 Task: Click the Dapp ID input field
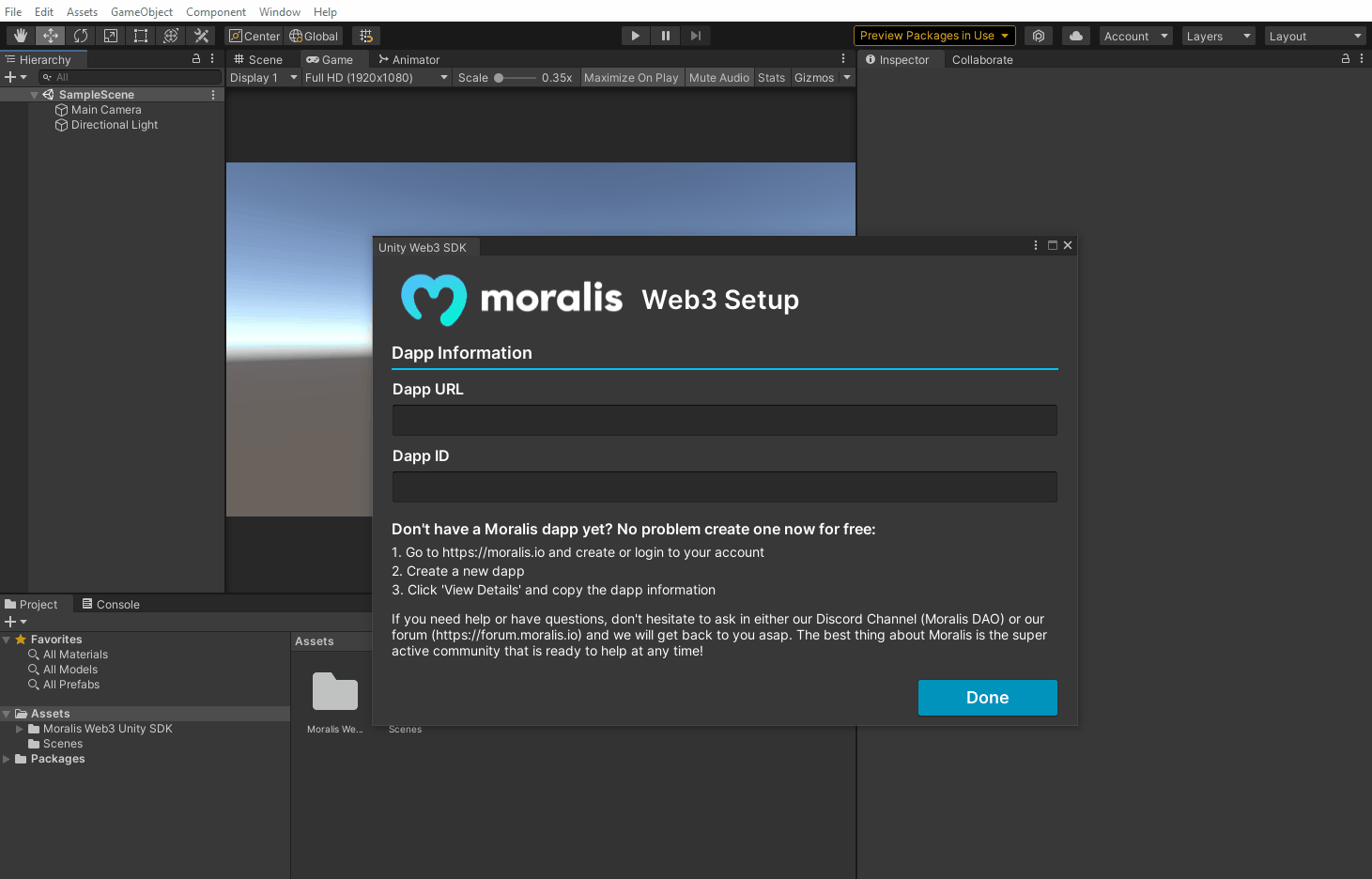[725, 486]
